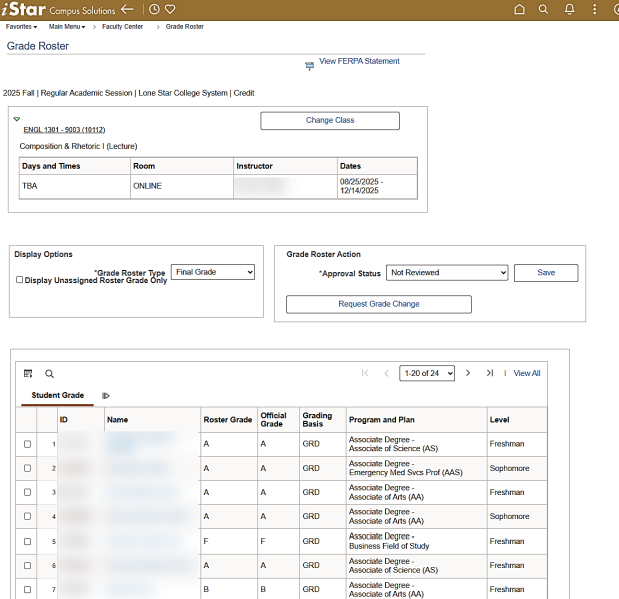Viewport: 619px width, 599px height.
Task: Select checkbox for student row 1
Action: (x=27, y=444)
